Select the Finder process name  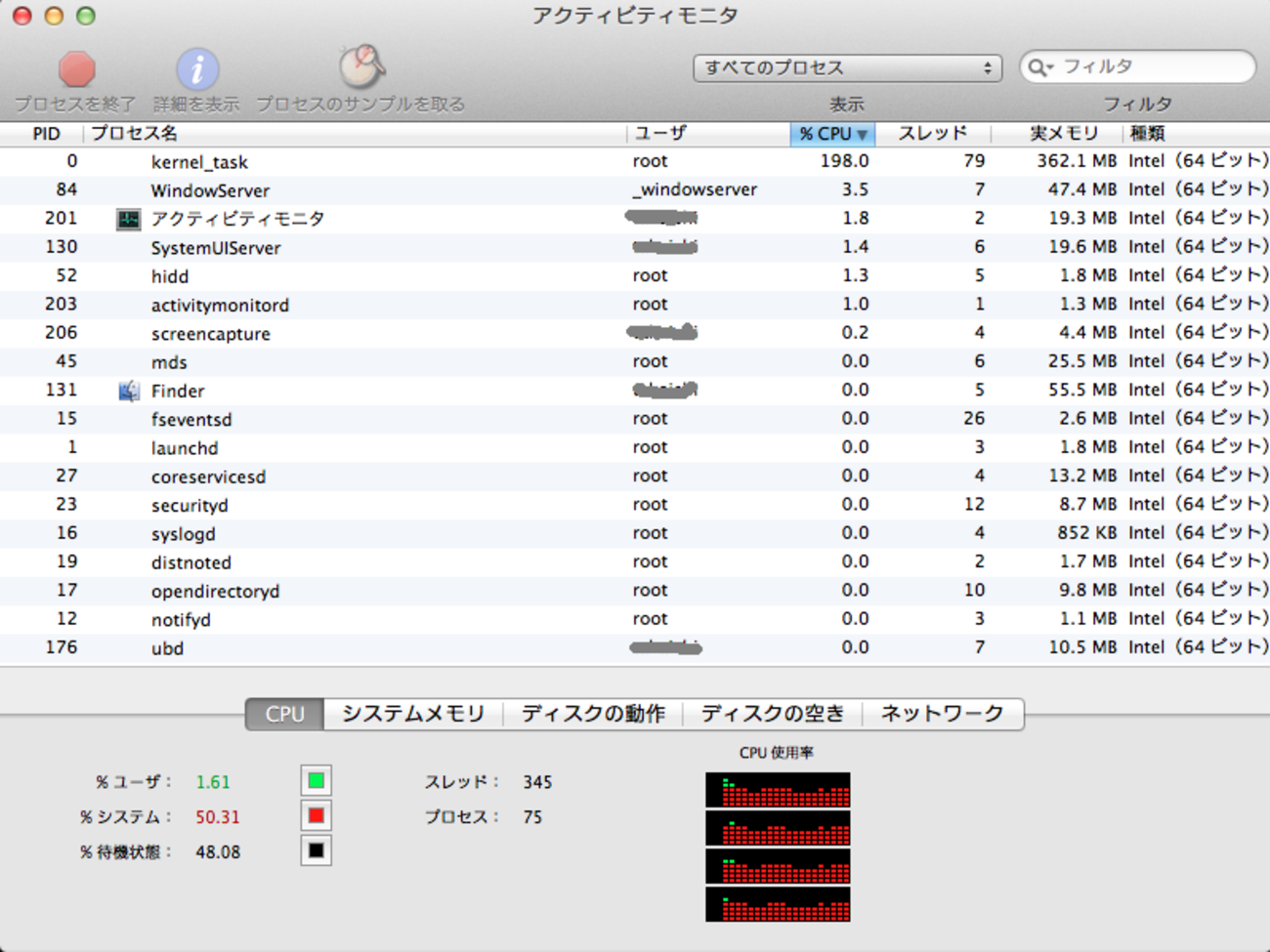click(x=178, y=392)
